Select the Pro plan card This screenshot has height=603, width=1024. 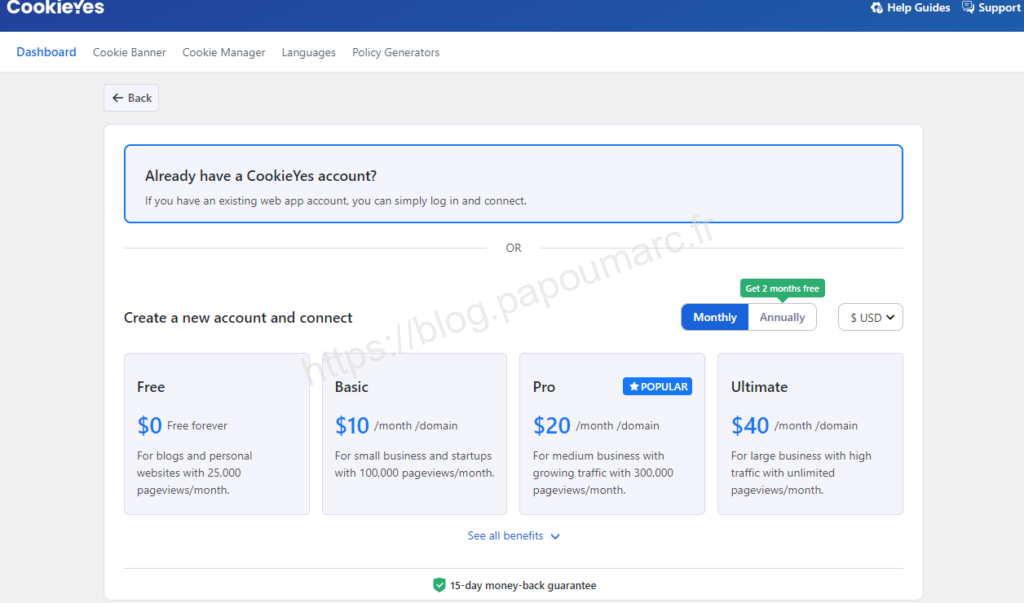tap(612, 433)
